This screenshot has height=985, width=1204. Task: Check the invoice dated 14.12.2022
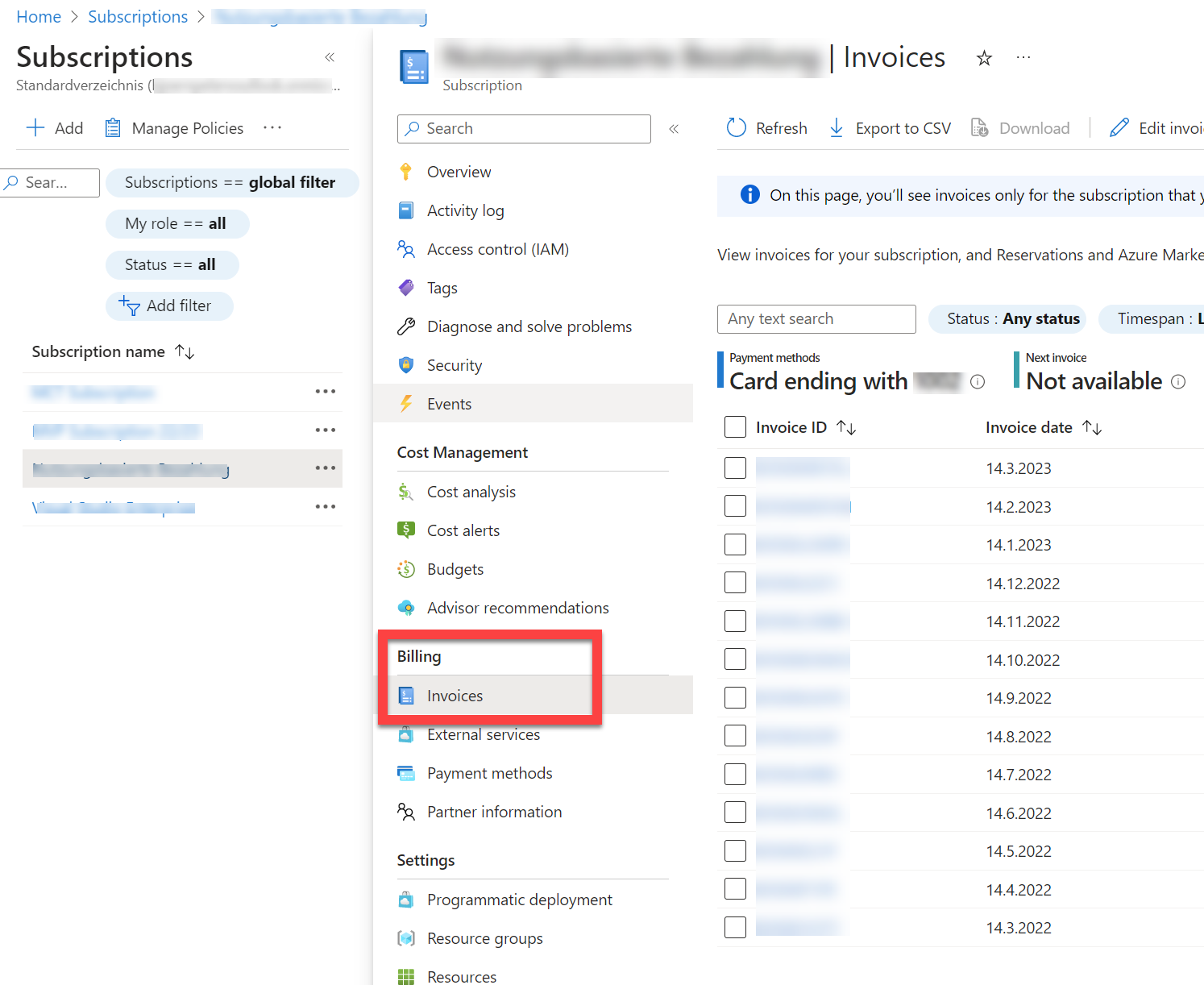735,583
